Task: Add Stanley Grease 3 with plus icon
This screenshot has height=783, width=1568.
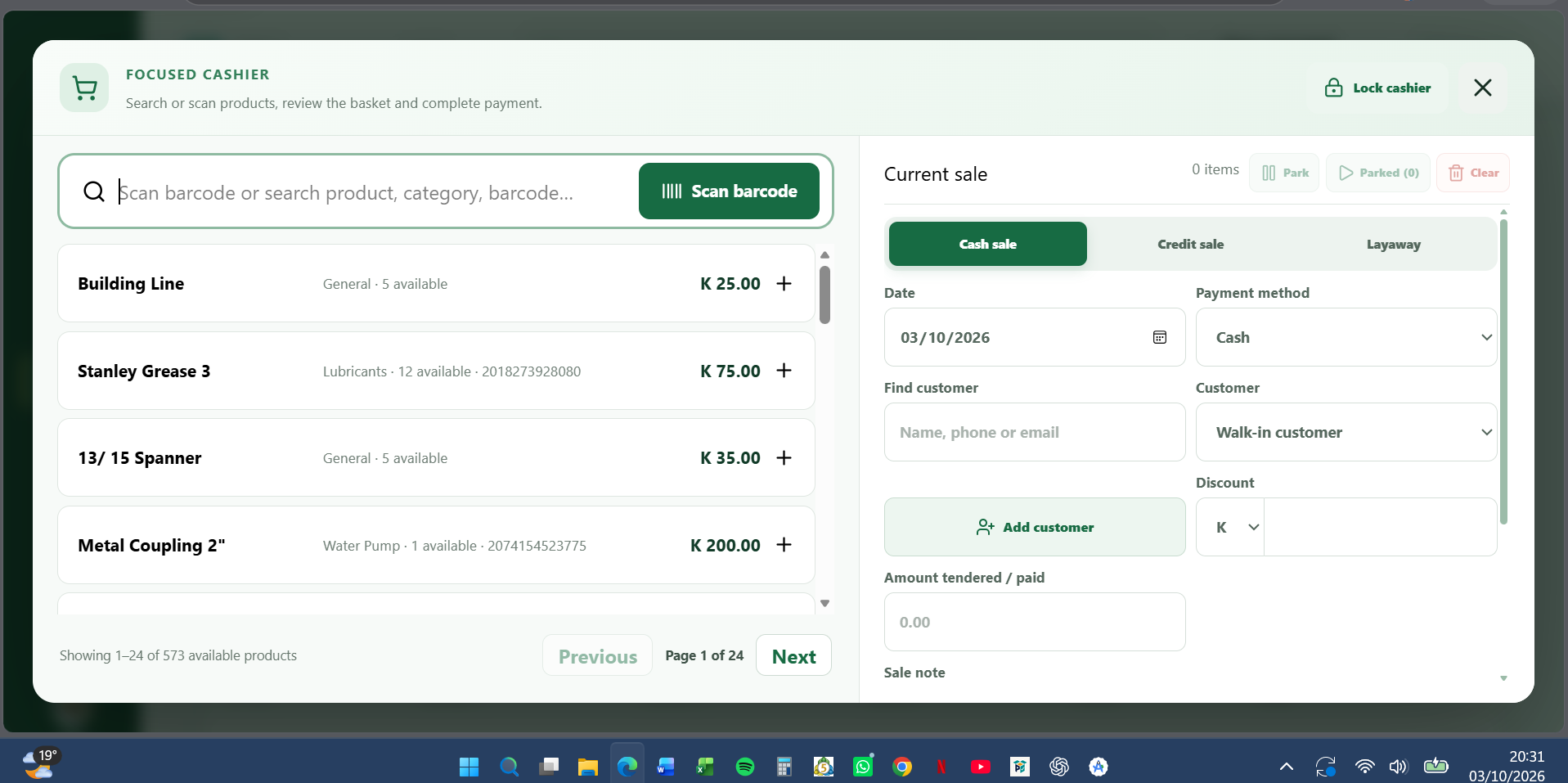Action: (784, 371)
